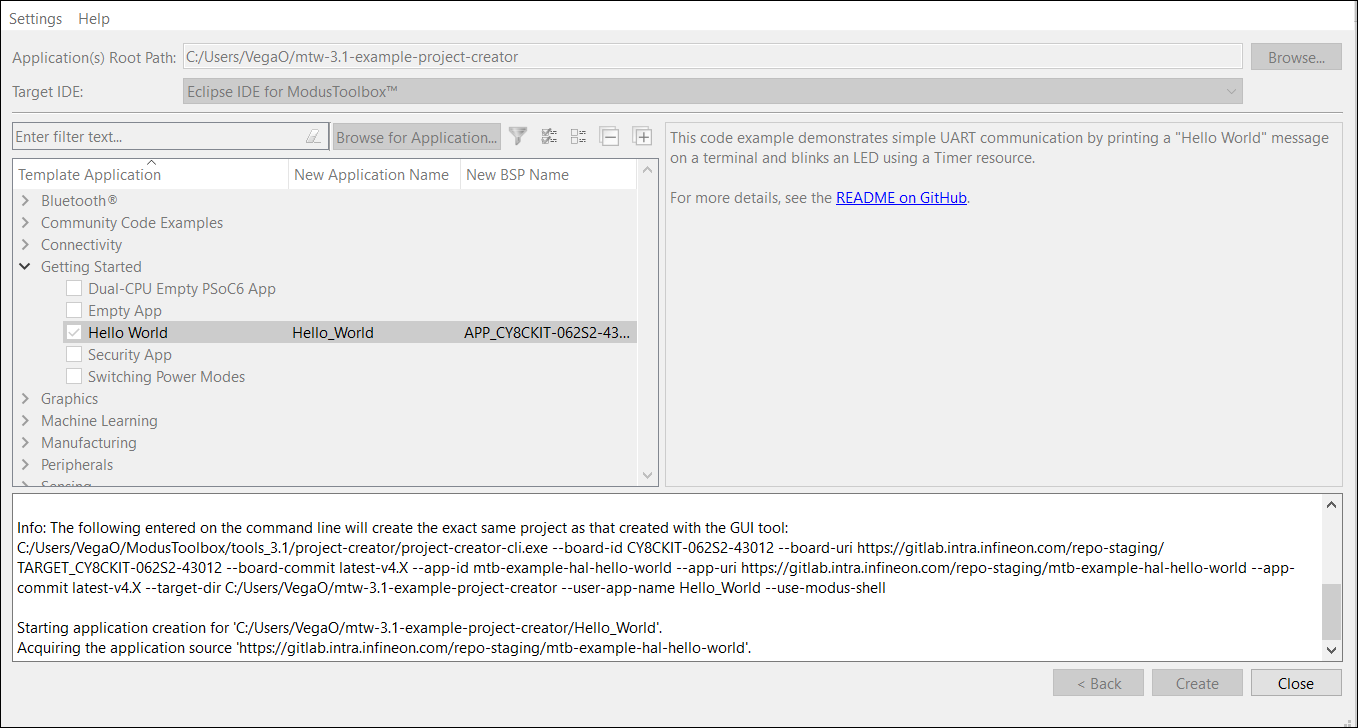Select the Hello World template label
1358x728 pixels.
(128, 332)
